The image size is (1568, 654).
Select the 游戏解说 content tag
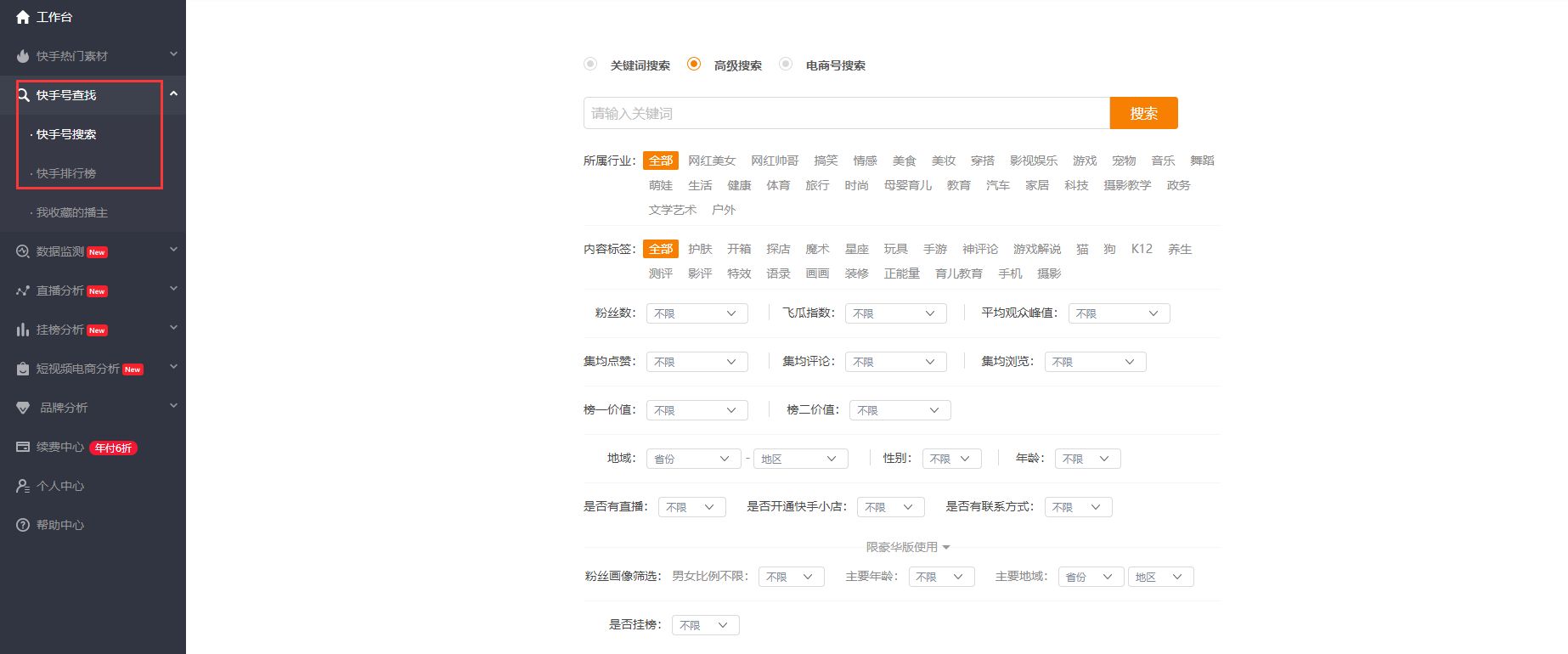click(1037, 249)
